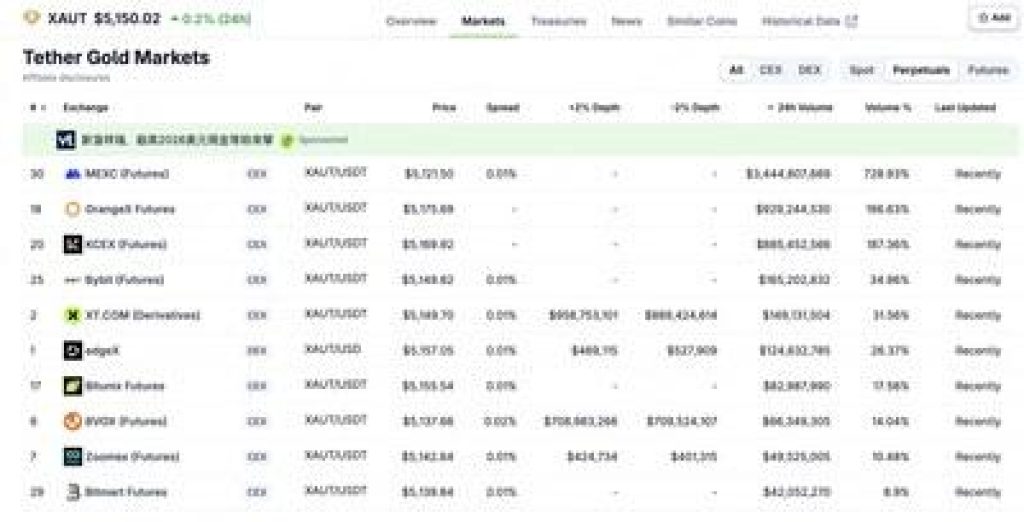1024x522 pixels.
Task: Filter markets to DEX only
Action: 808,70
